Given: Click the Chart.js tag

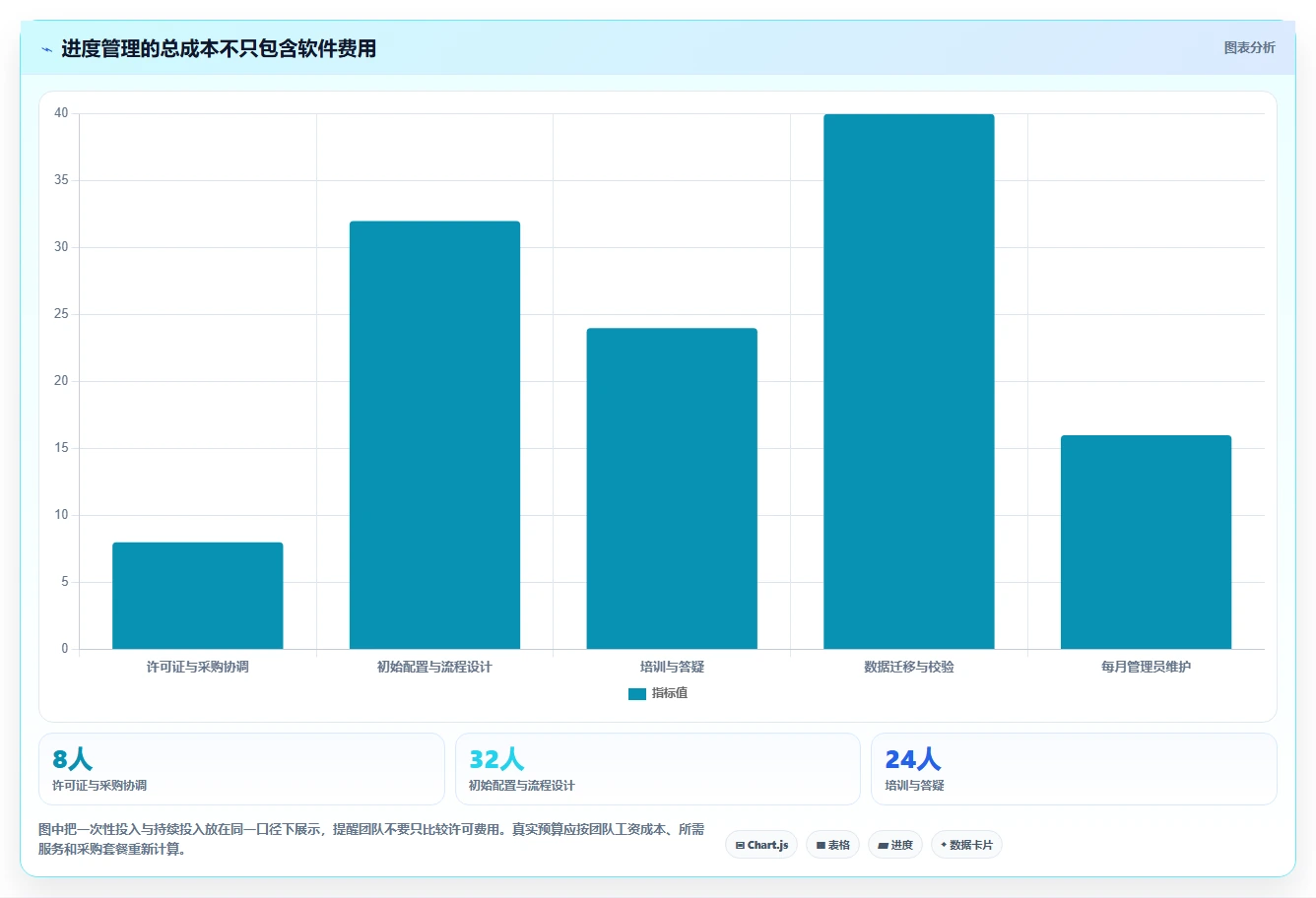Looking at the screenshot, I should click(761, 845).
